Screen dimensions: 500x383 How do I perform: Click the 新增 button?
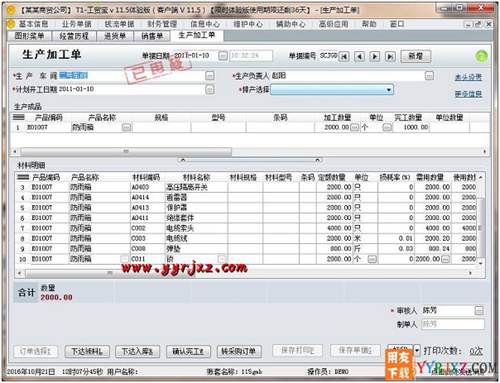click(416, 56)
